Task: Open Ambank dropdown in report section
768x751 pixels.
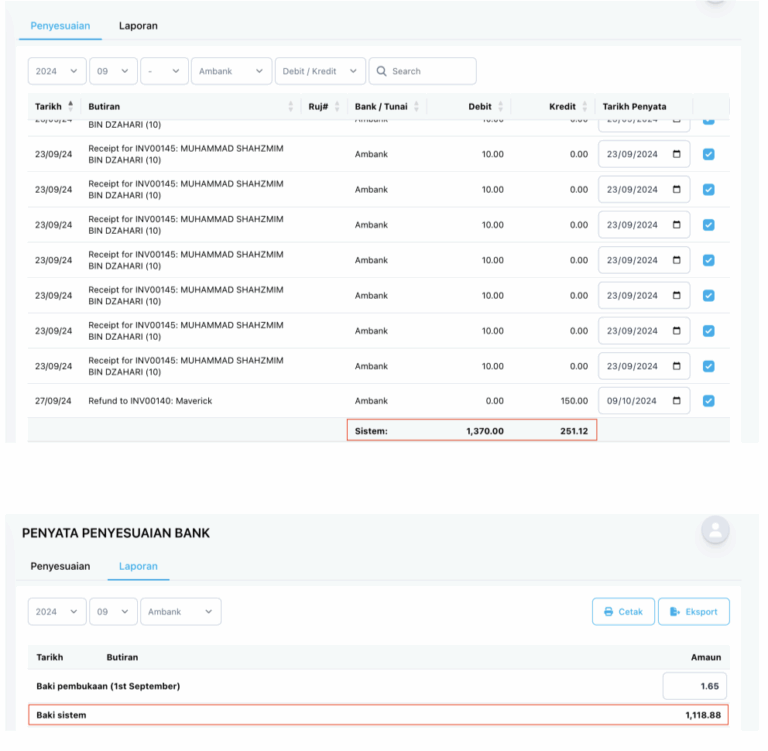Action: 181,611
